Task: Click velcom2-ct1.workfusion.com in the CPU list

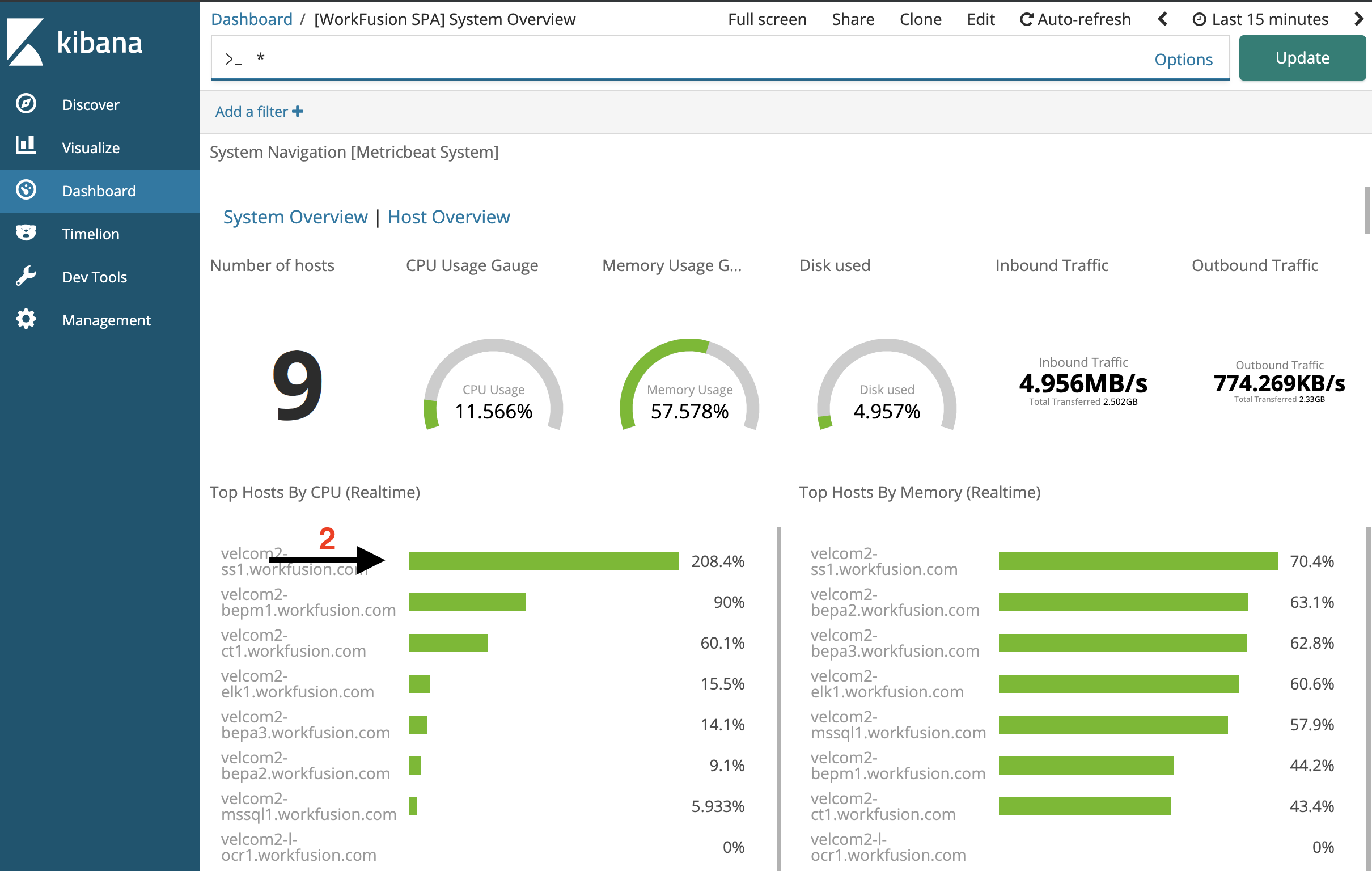Action: pyautogui.click(x=294, y=643)
